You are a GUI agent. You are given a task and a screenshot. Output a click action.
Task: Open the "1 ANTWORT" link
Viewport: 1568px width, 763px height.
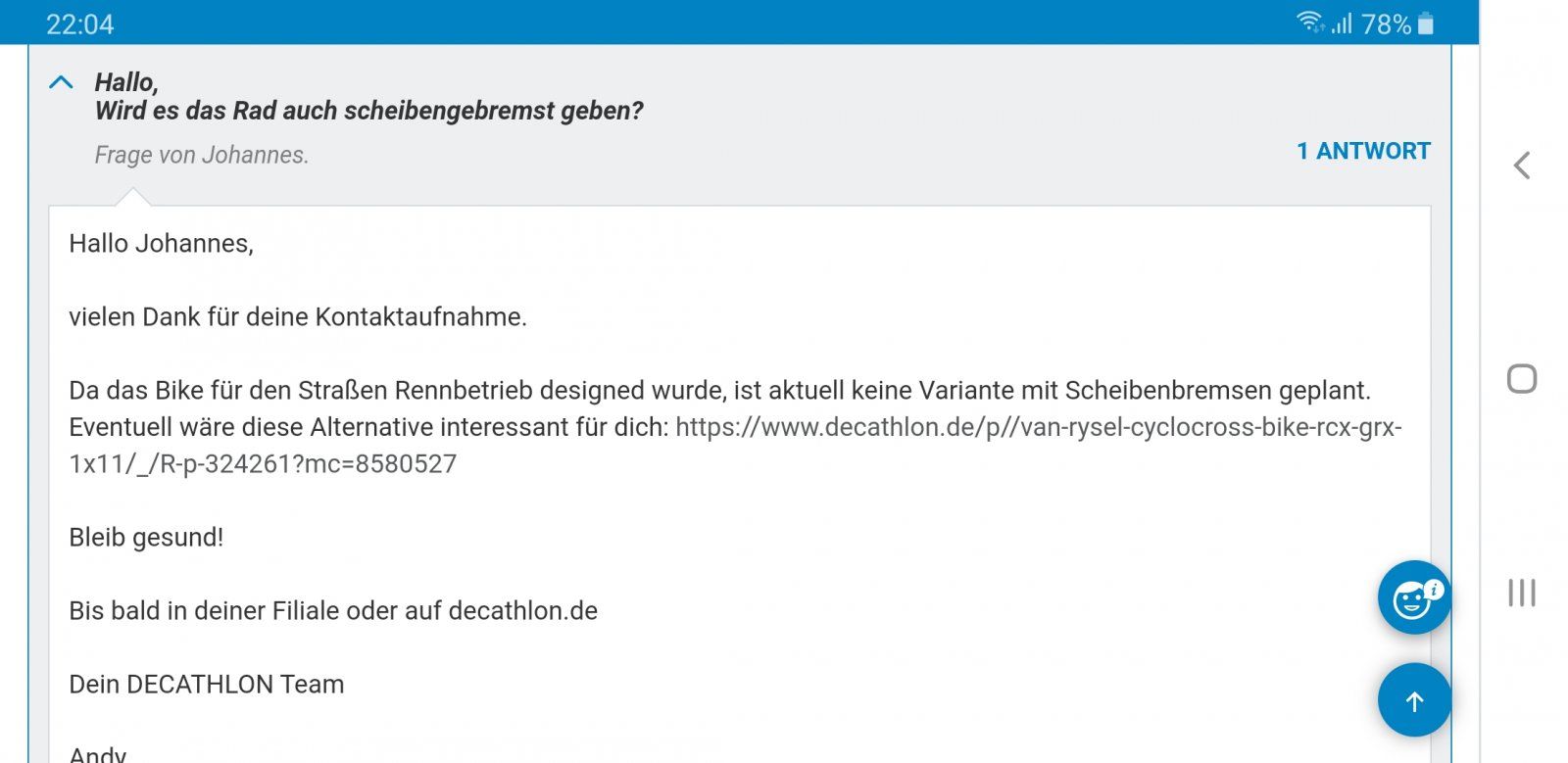(x=1363, y=151)
